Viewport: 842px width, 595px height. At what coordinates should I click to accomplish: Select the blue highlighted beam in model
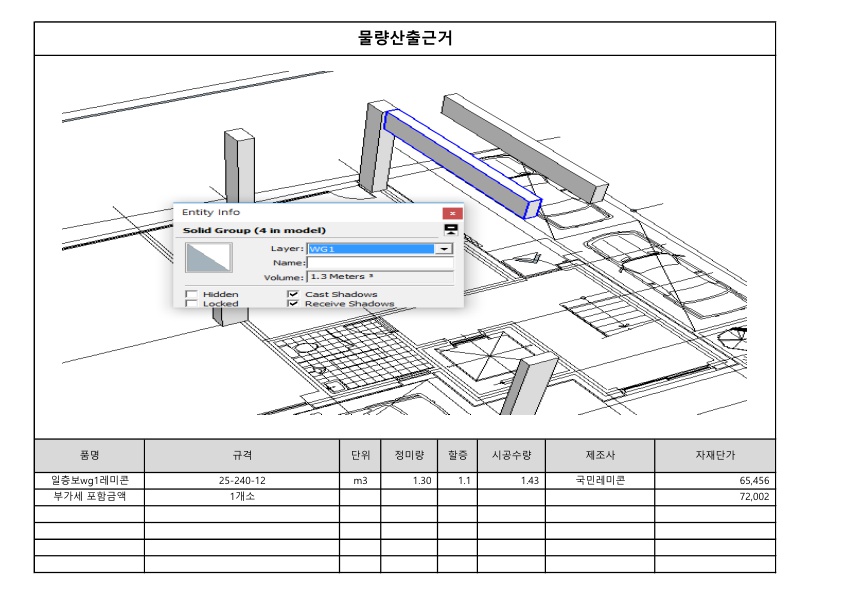462,163
